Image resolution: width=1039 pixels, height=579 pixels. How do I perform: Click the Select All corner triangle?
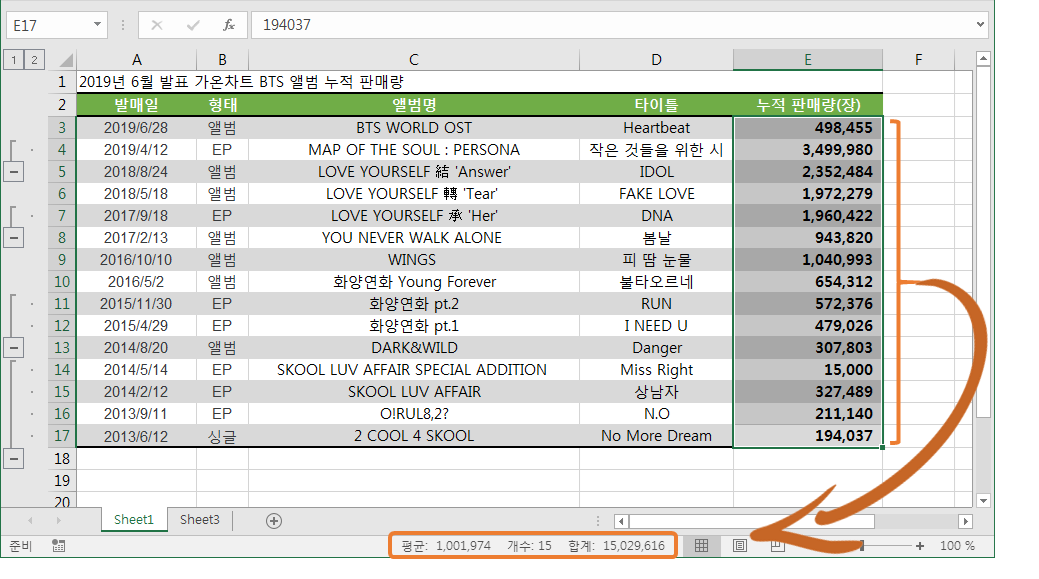(66, 60)
